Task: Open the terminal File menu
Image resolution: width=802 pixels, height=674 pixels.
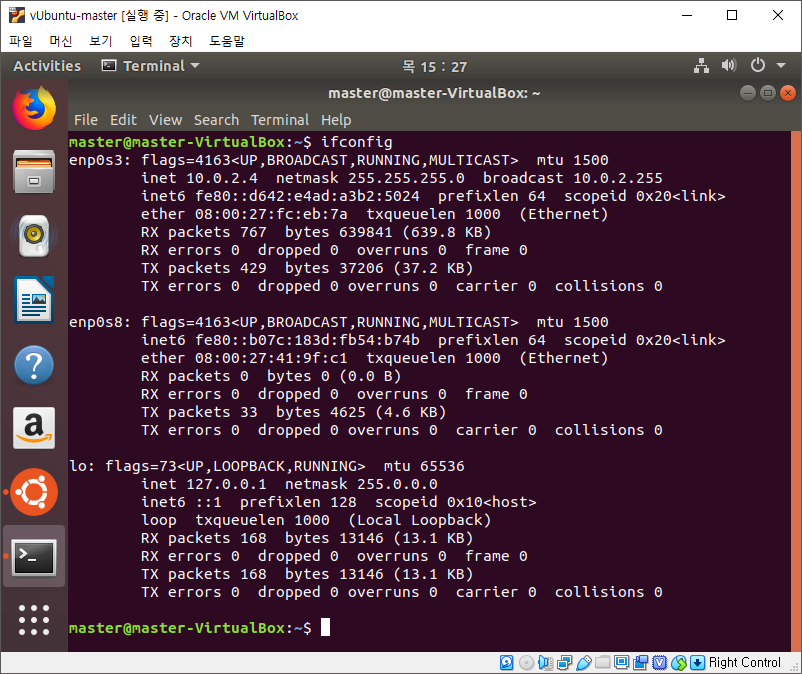Action: coord(85,120)
